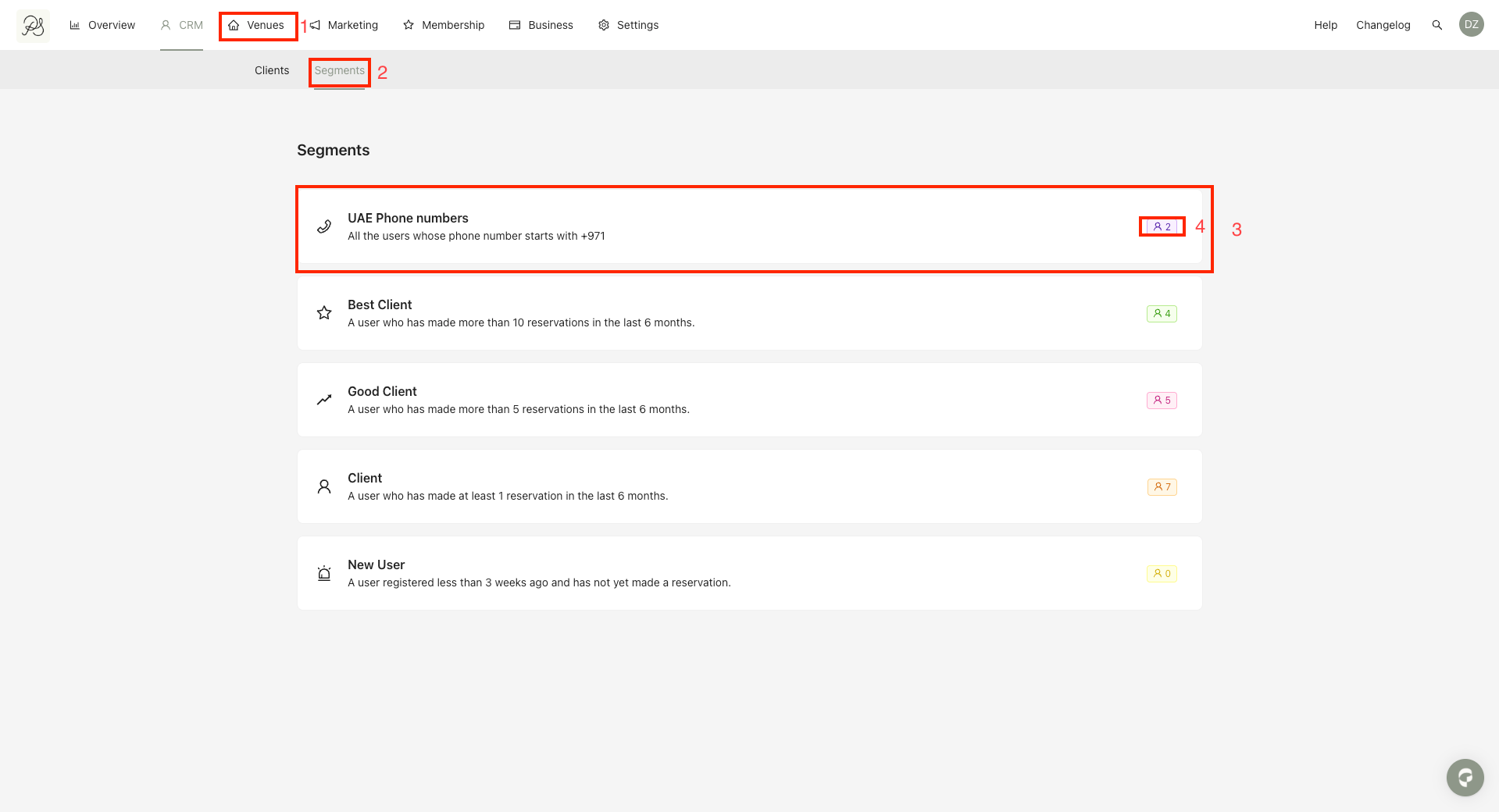Select the Segments tab
1499x812 pixels.
tap(339, 70)
